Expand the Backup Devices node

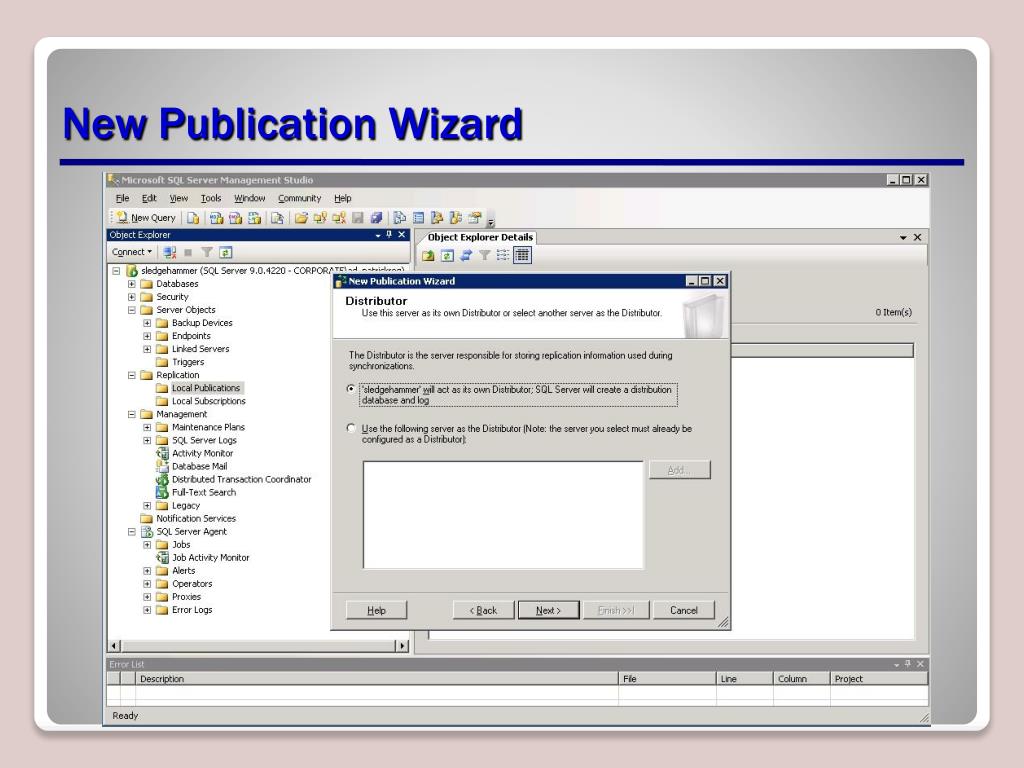[148, 323]
